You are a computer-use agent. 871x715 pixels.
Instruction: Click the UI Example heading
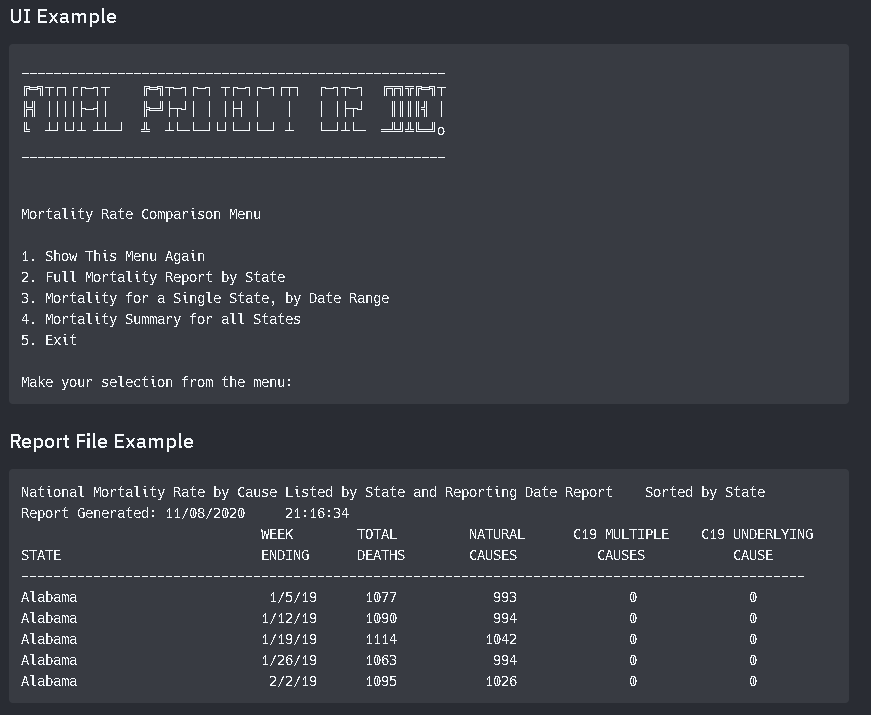(x=62, y=17)
